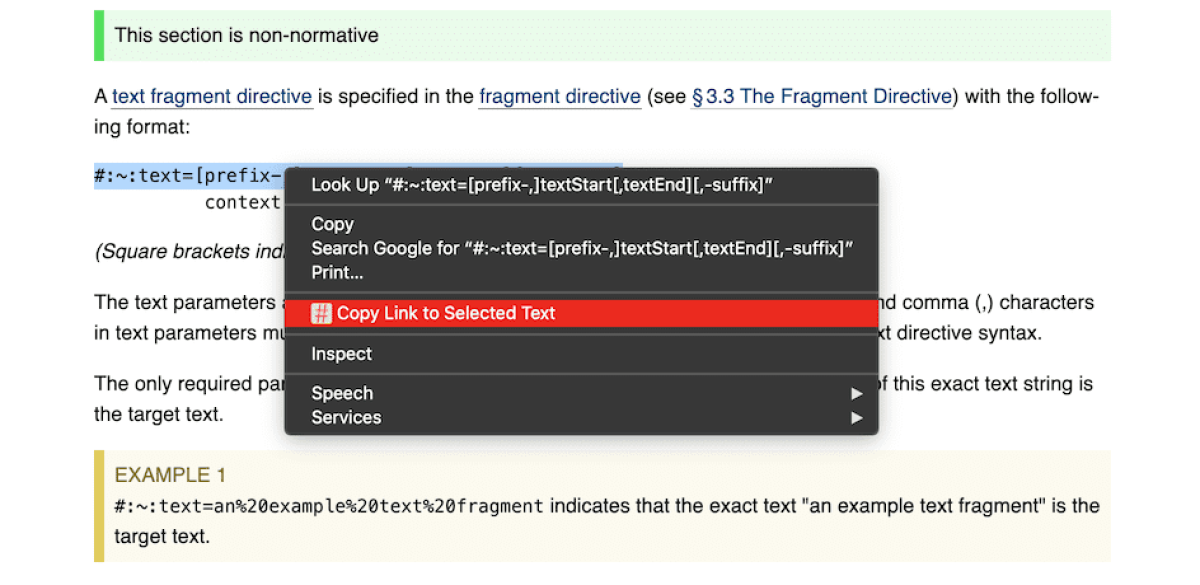Open Inspect from the context menu
This screenshot has height=585, width=1200.
[341, 354]
